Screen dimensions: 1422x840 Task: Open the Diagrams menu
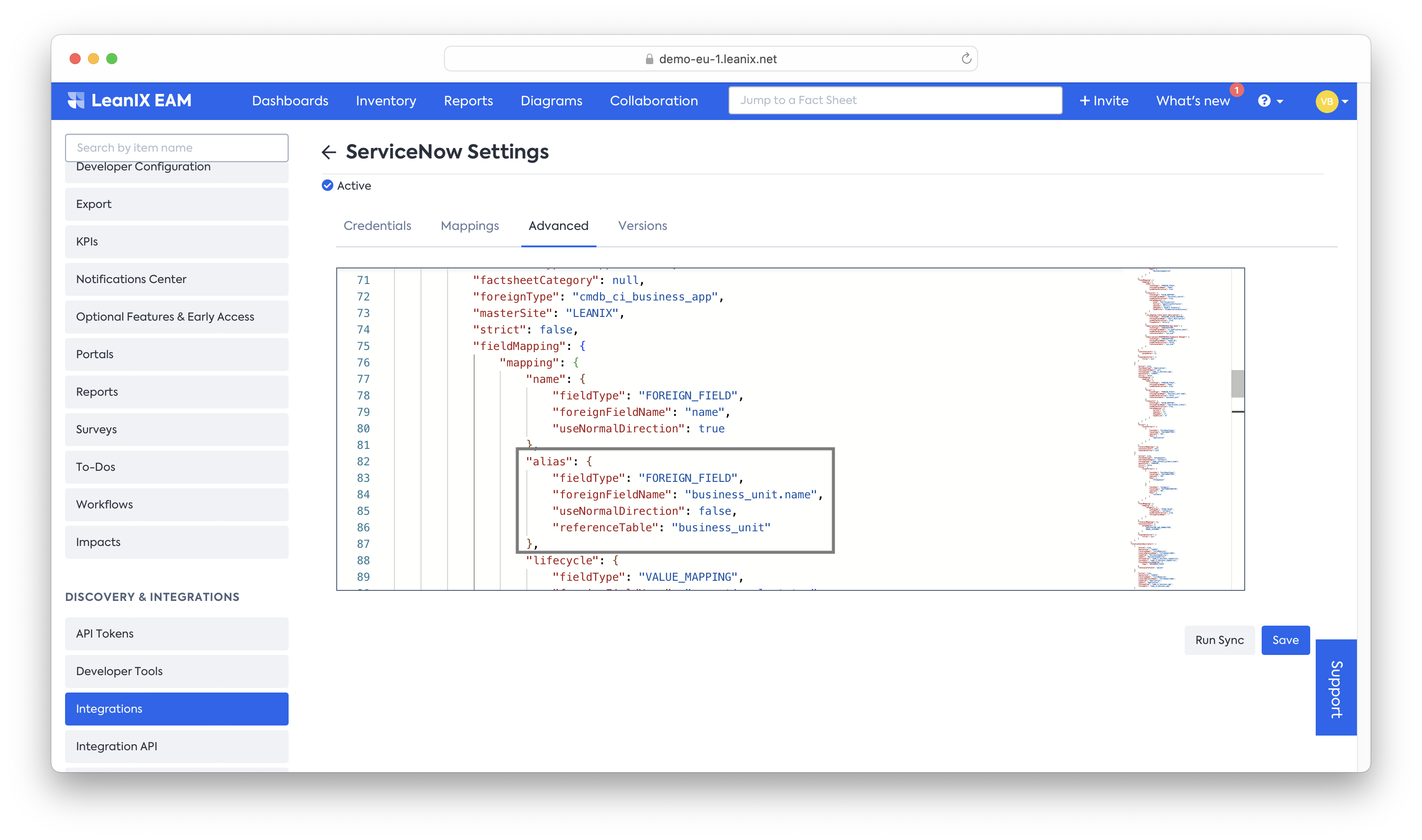pos(552,101)
